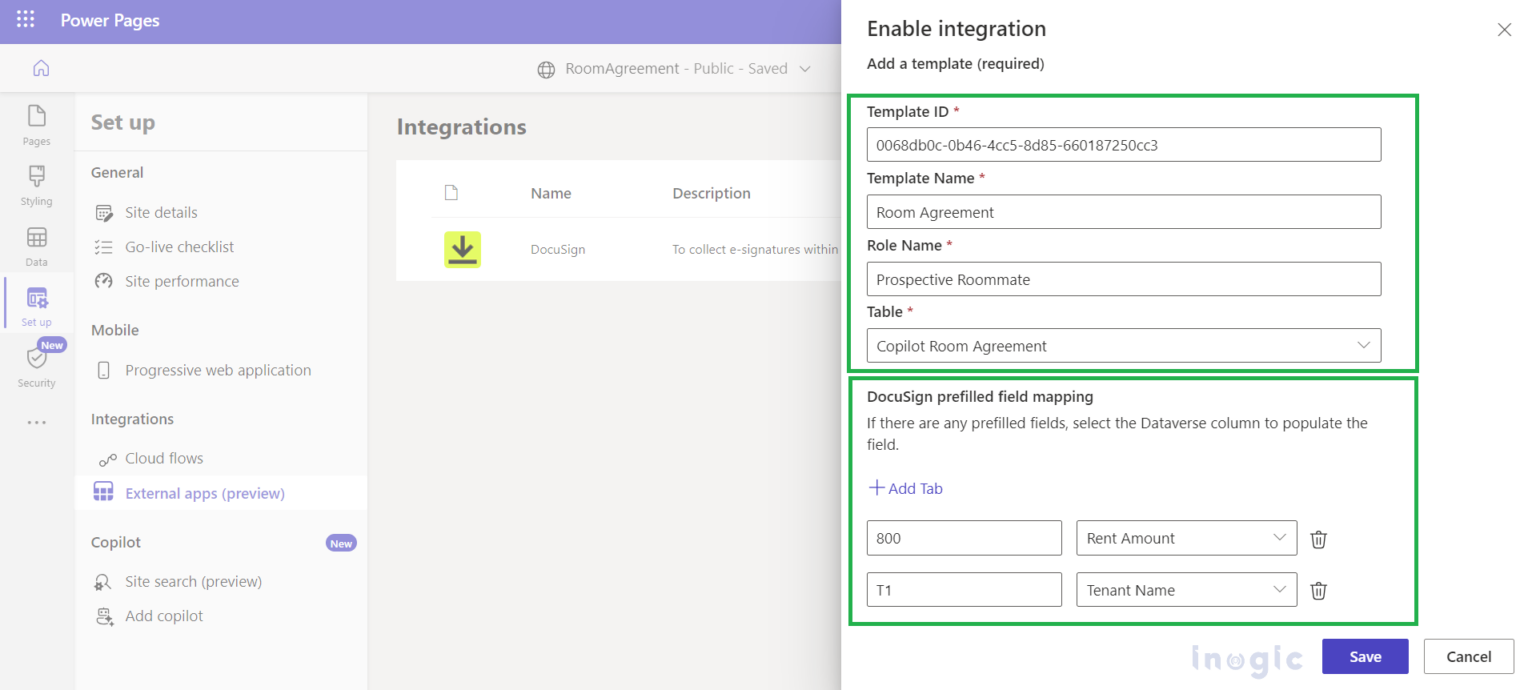Click inside the Template ID field
The width and height of the screenshot is (1536, 690).
(1123, 144)
